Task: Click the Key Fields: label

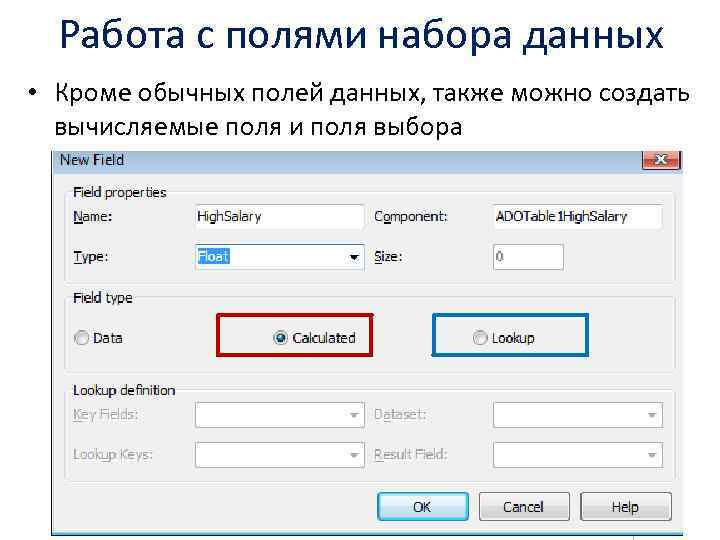Action: 106,415
